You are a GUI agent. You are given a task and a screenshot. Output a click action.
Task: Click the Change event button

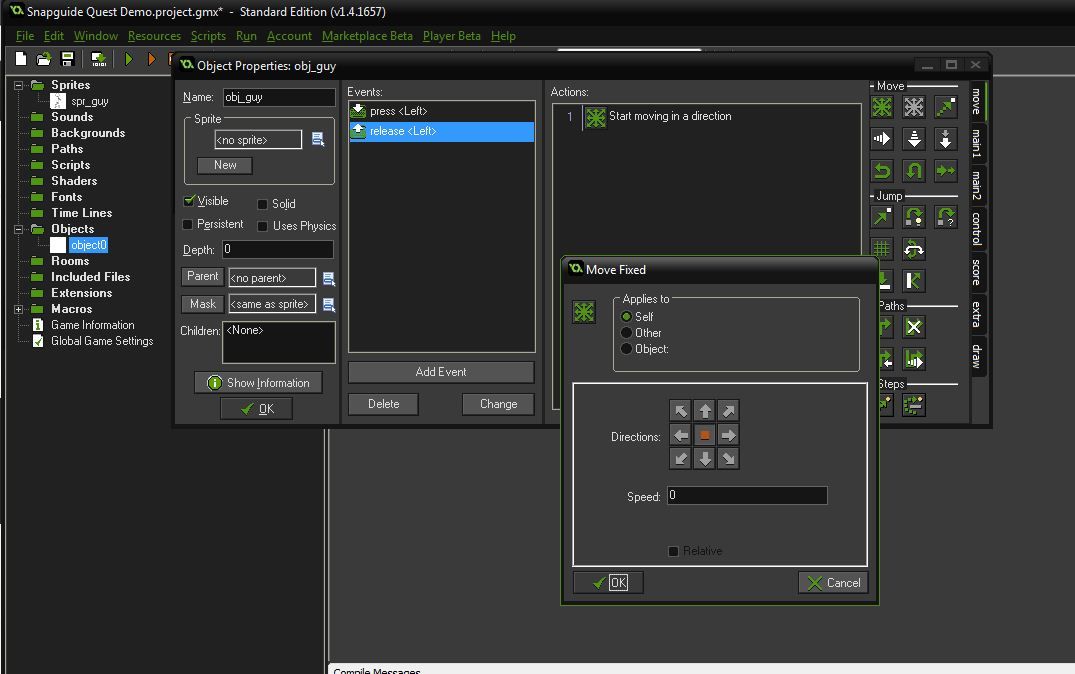click(498, 404)
